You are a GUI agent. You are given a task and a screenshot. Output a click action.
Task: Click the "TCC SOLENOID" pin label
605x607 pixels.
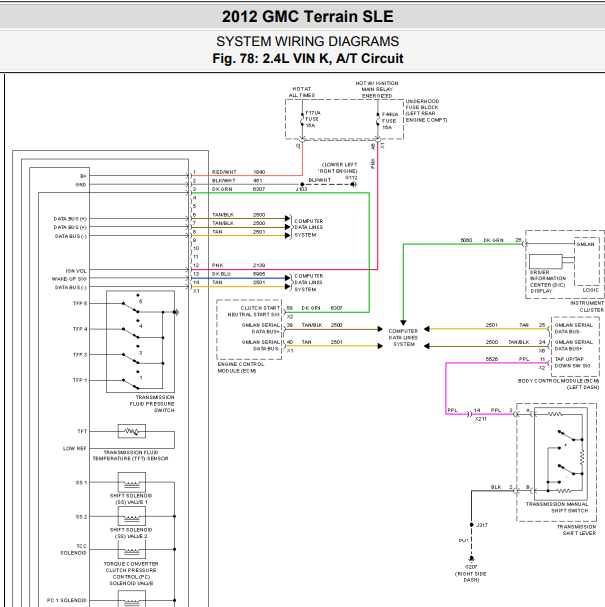coord(74,549)
